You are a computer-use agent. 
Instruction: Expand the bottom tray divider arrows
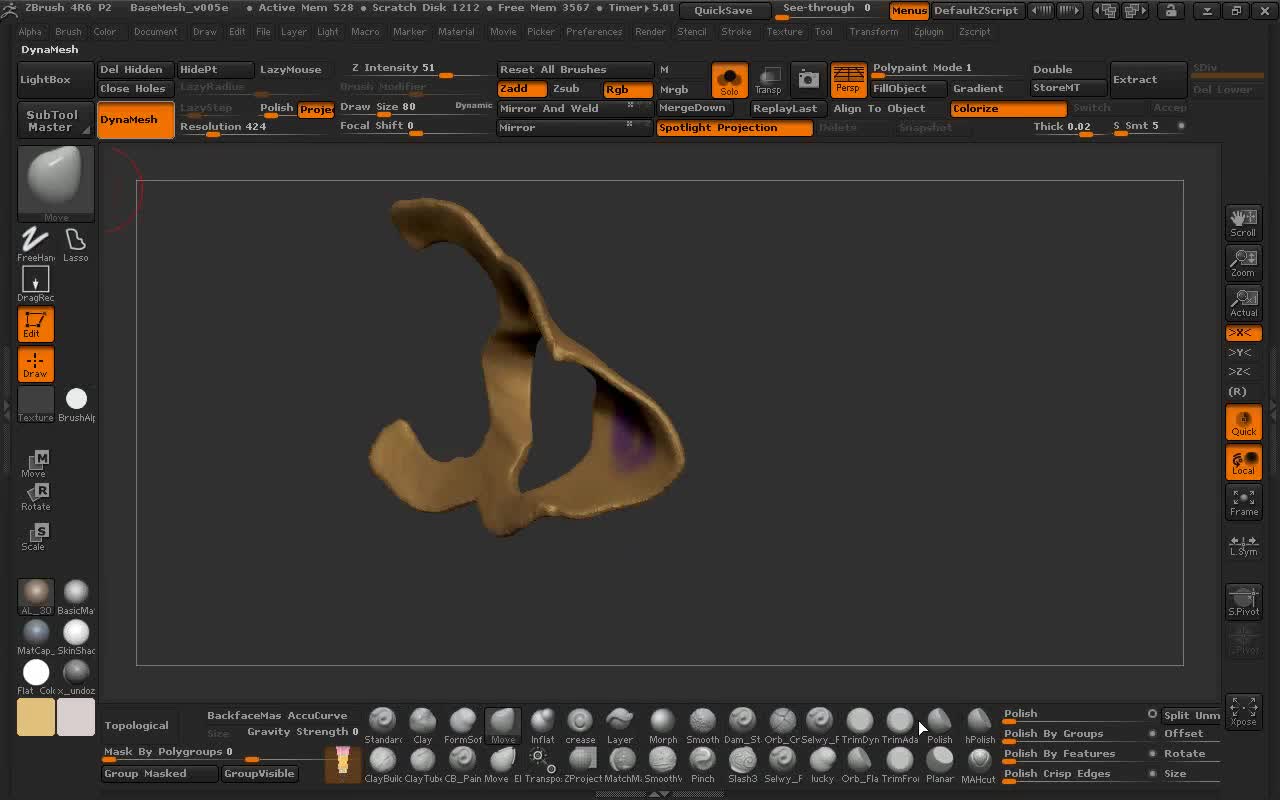pyautogui.click(x=660, y=794)
